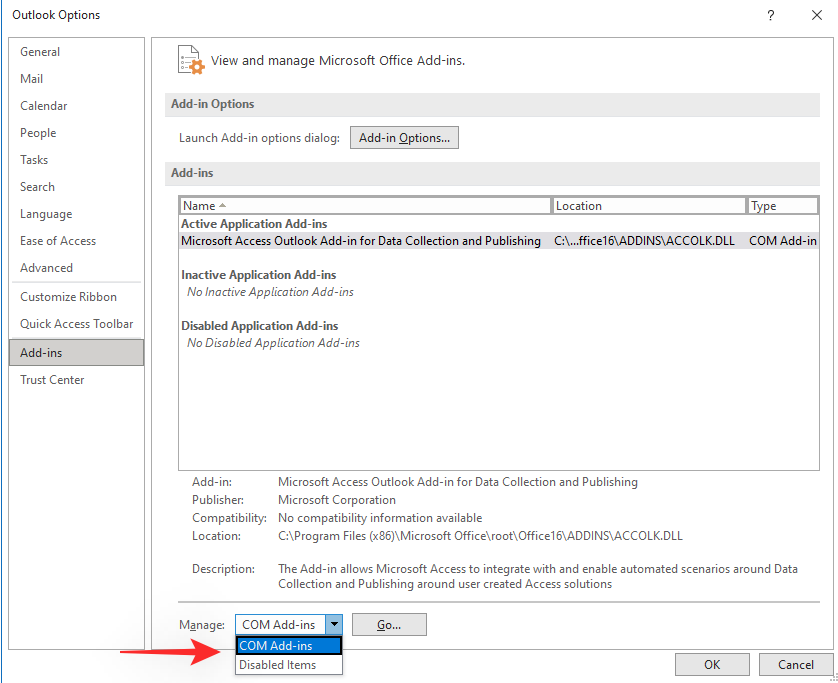Sort add-ins by Name column
This screenshot has width=838, height=683.
click(365, 206)
